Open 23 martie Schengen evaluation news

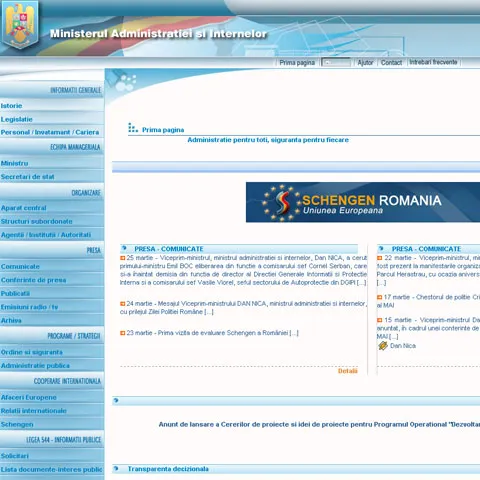[x=212, y=333]
